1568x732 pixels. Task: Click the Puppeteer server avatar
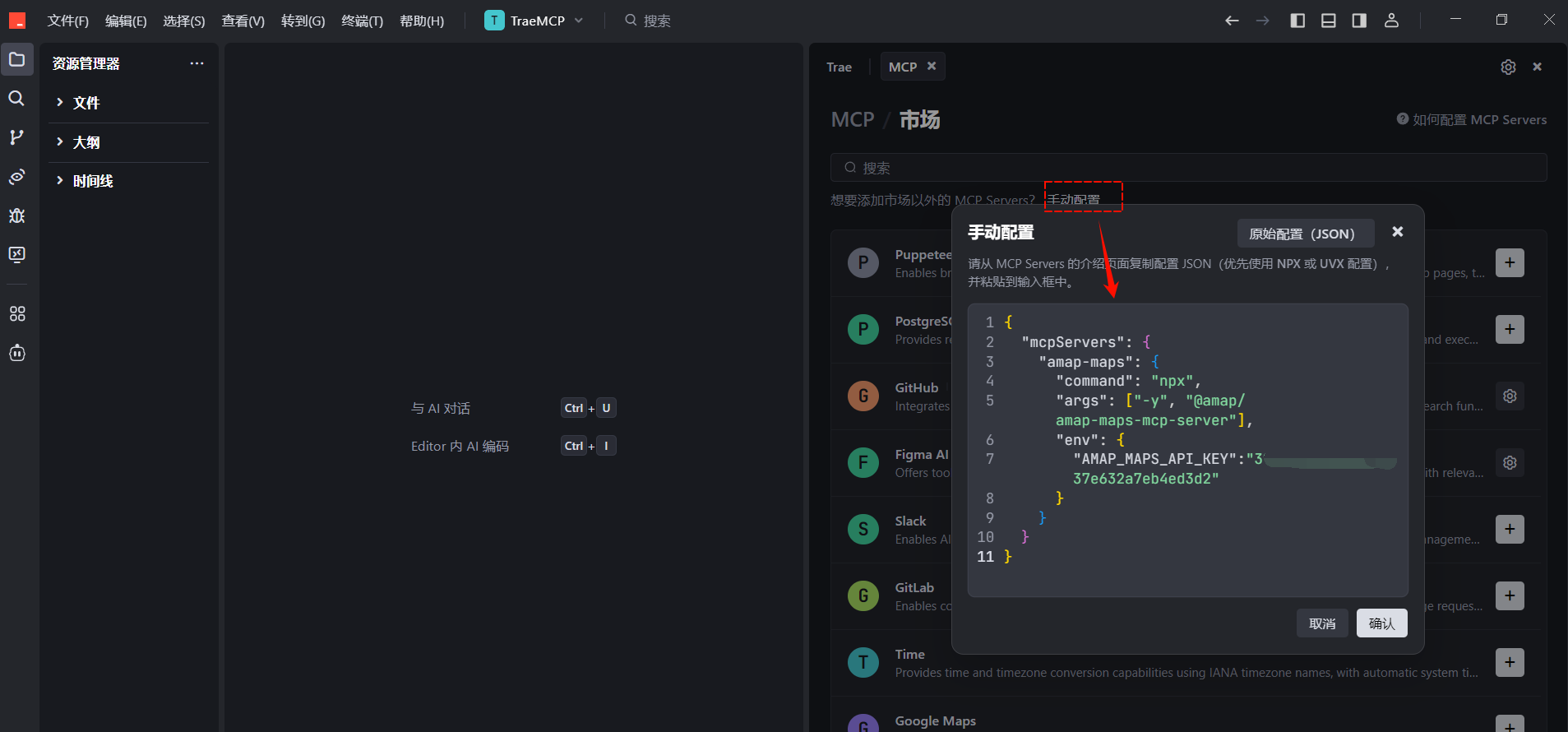point(863,263)
